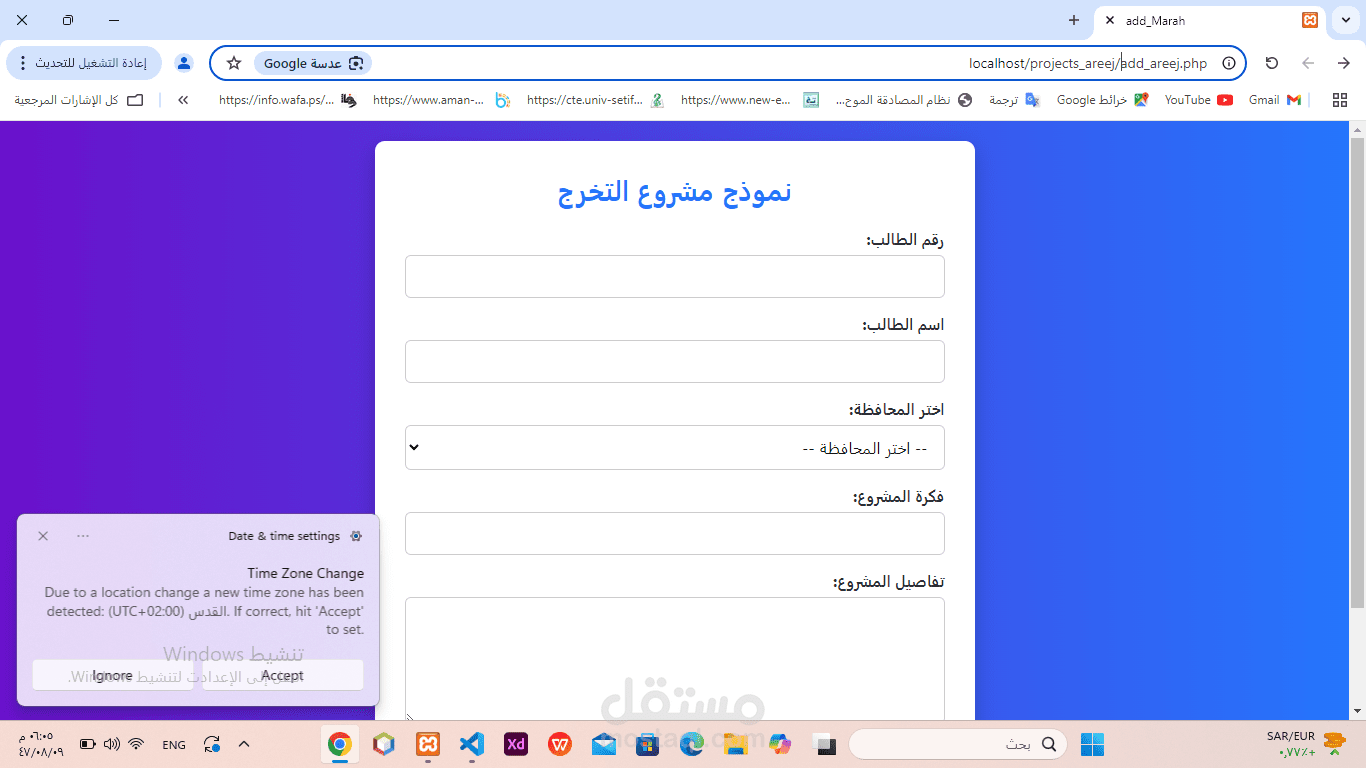Open XAMPP from the taskbar
Viewport: 1366px width, 768px height.
(428, 744)
